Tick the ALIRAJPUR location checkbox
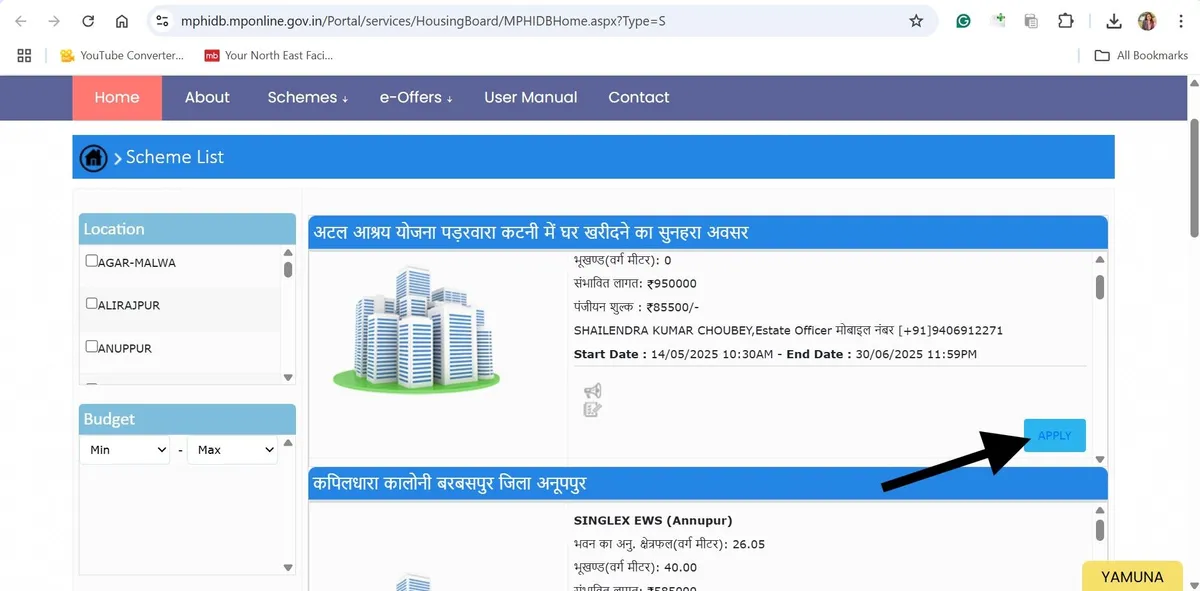Image resolution: width=1200 pixels, height=591 pixels. coord(92,304)
